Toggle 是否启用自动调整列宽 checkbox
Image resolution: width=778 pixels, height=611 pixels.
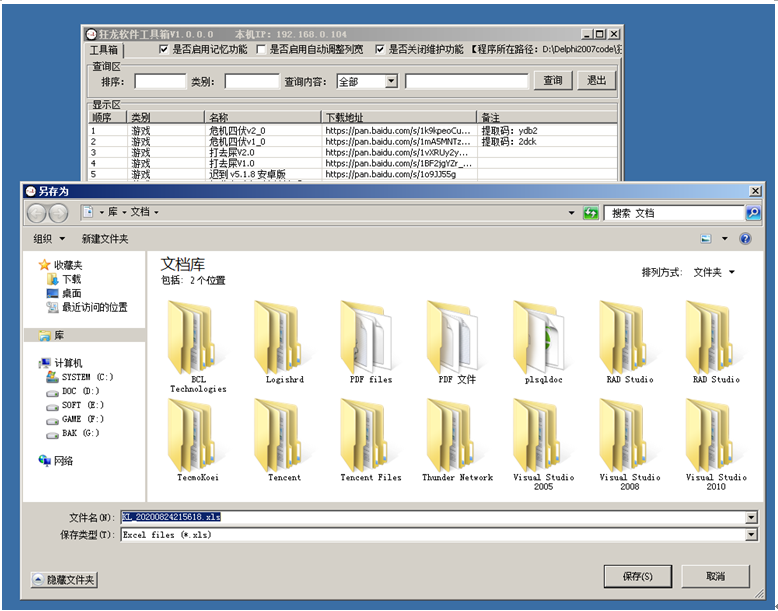261,49
